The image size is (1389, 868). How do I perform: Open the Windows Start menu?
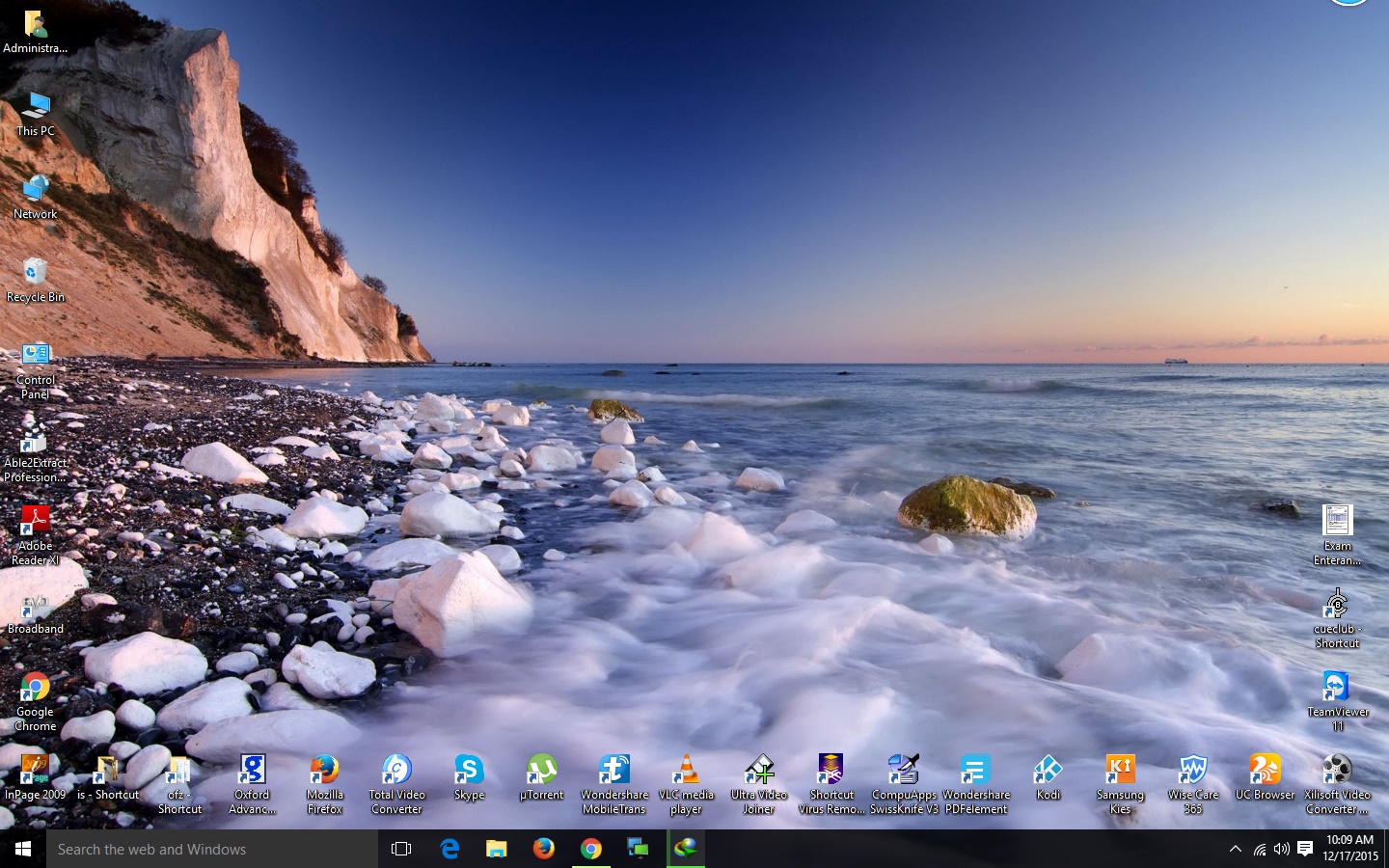(x=23, y=849)
